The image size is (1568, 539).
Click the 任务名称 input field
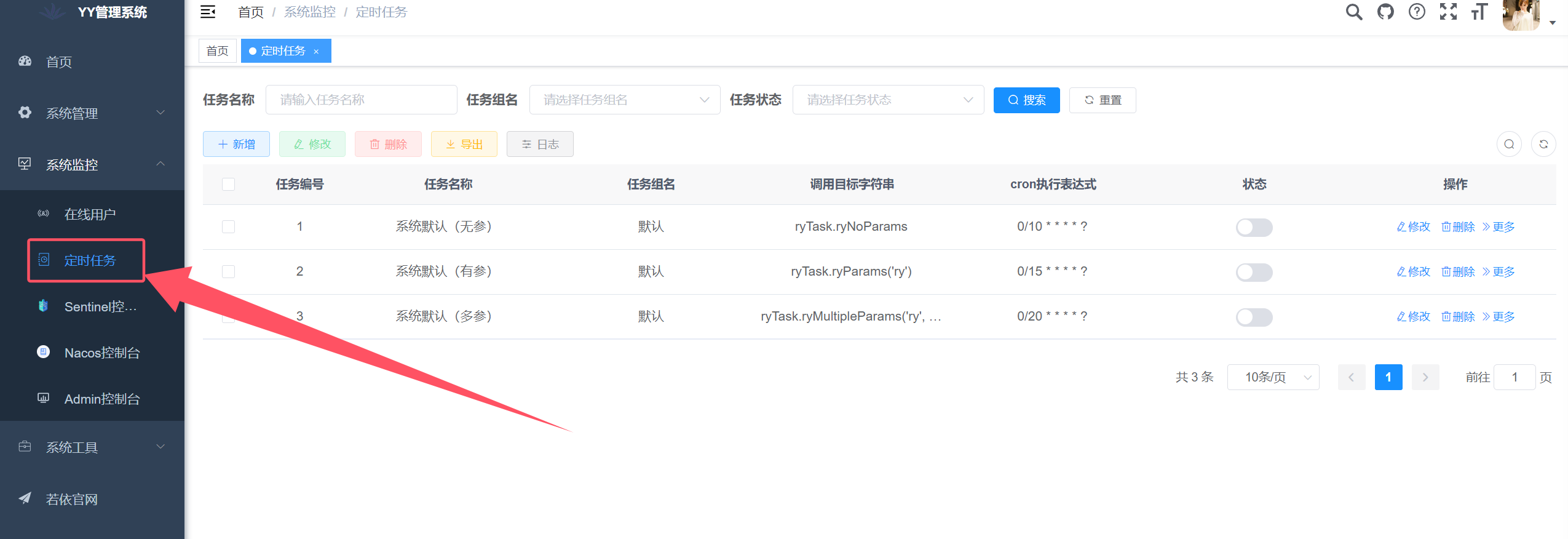pos(361,100)
